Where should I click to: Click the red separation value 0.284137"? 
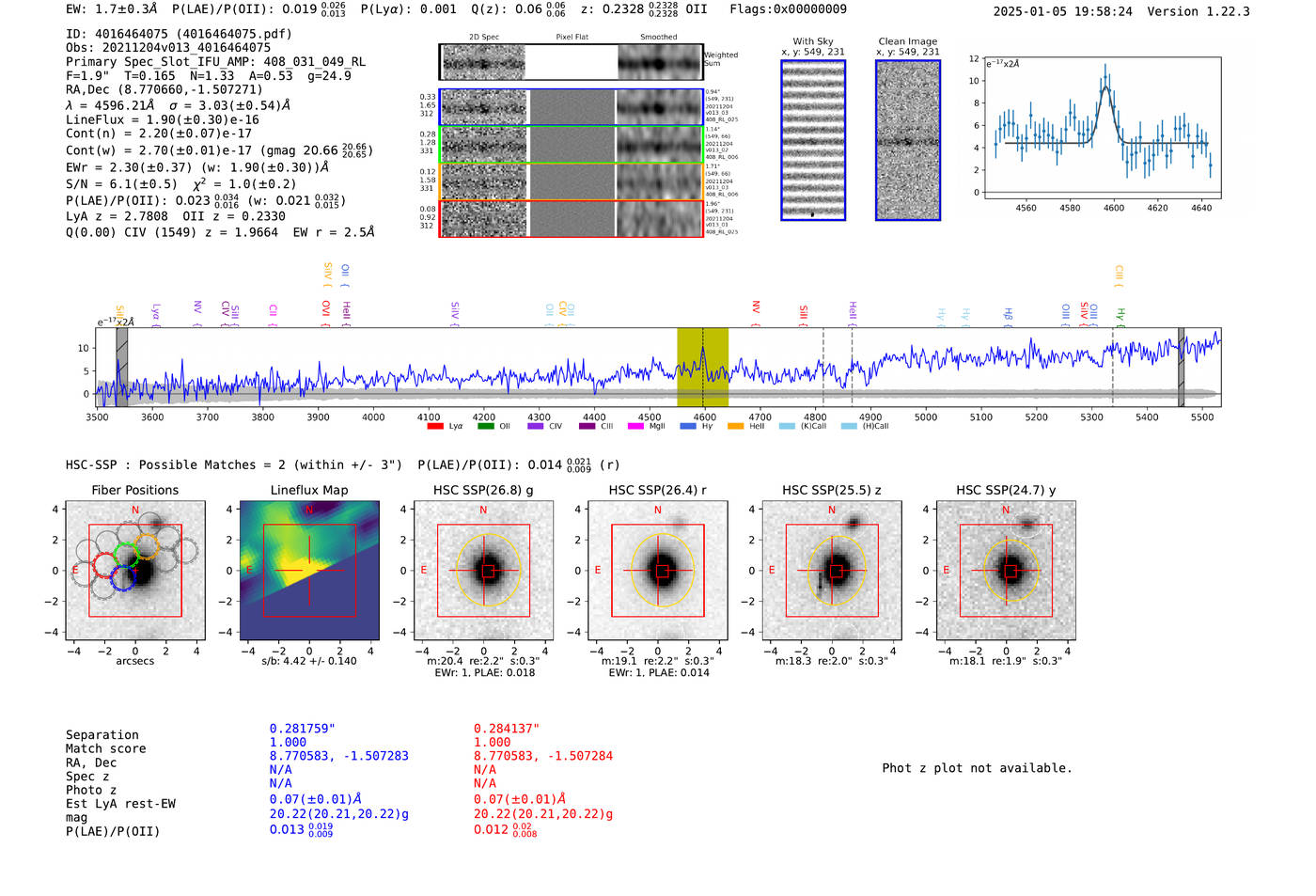coord(507,729)
